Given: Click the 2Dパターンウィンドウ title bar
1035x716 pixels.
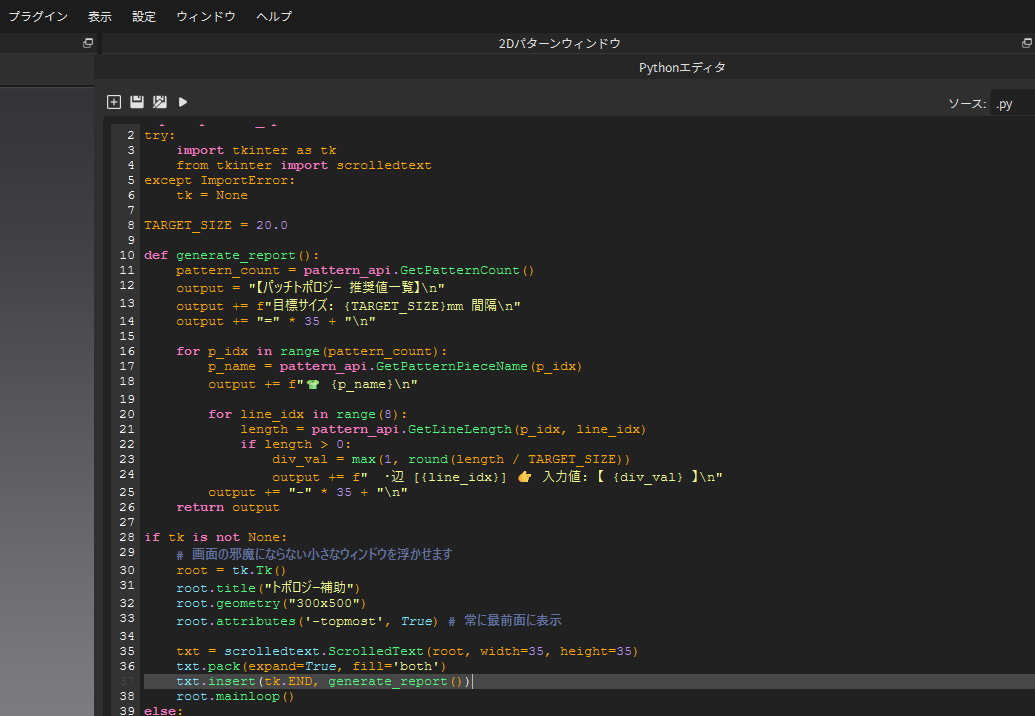Looking at the screenshot, I should click(x=560, y=44).
